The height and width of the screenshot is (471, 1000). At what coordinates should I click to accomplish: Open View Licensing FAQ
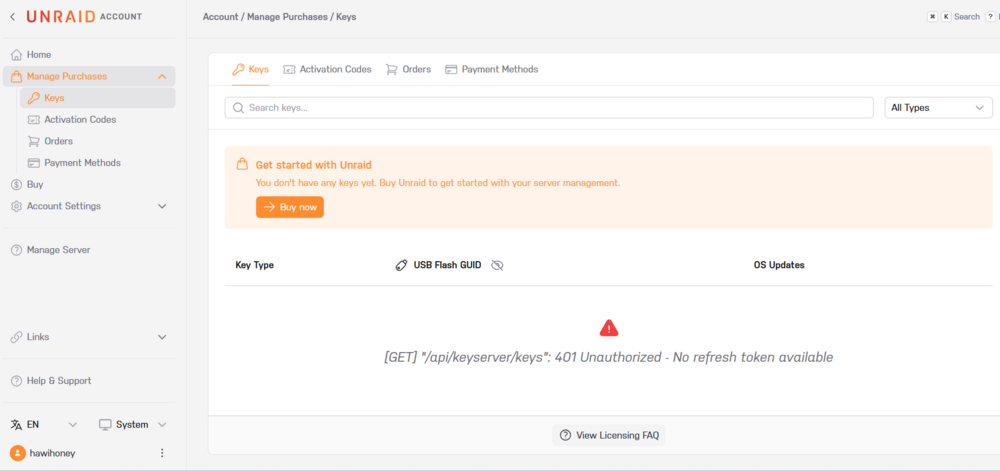[x=608, y=435]
